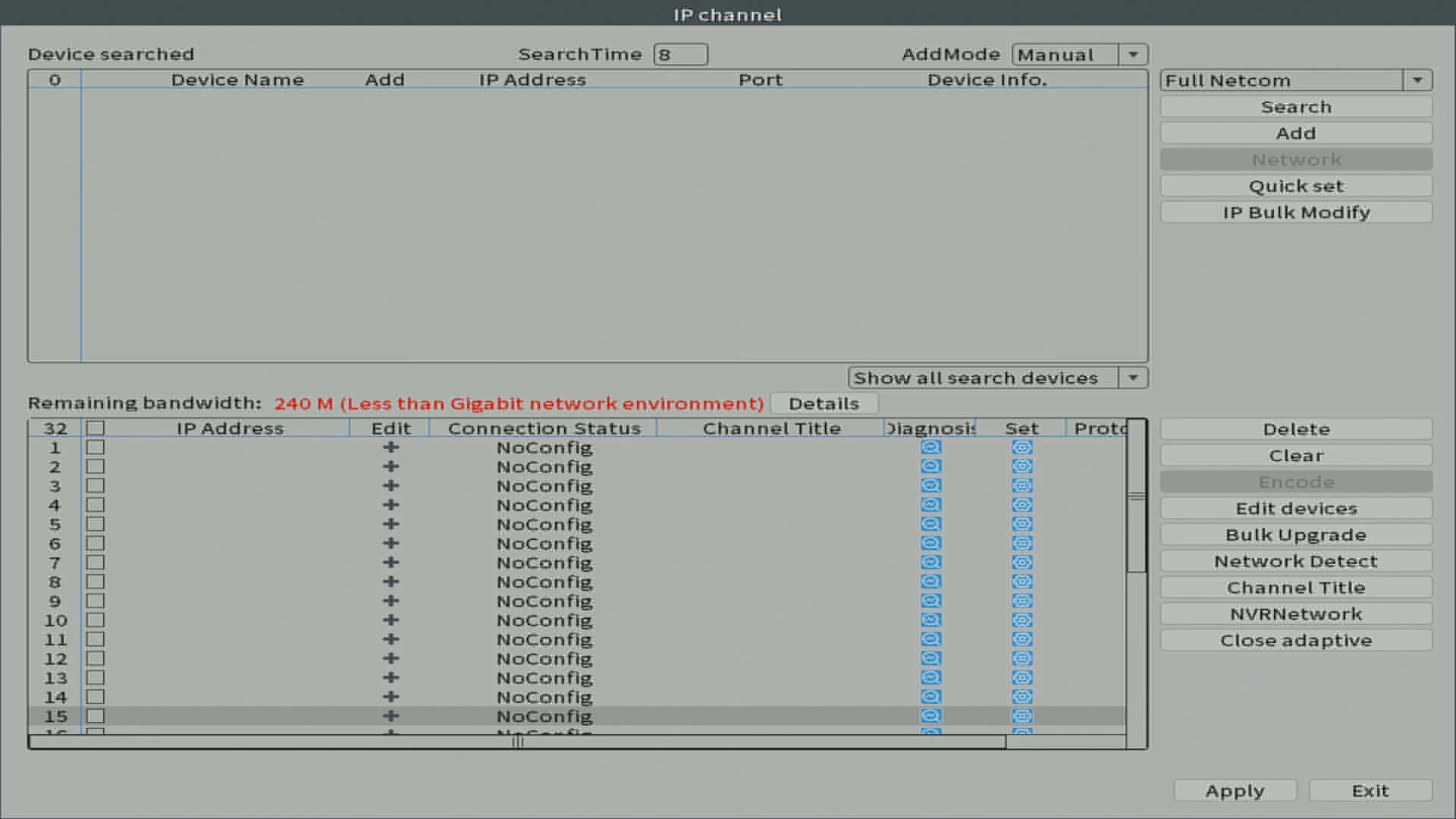The image size is (1456, 819).
Task: Open Set icon for channel 12
Action: pyautogui.click(x=1021, y=659)
